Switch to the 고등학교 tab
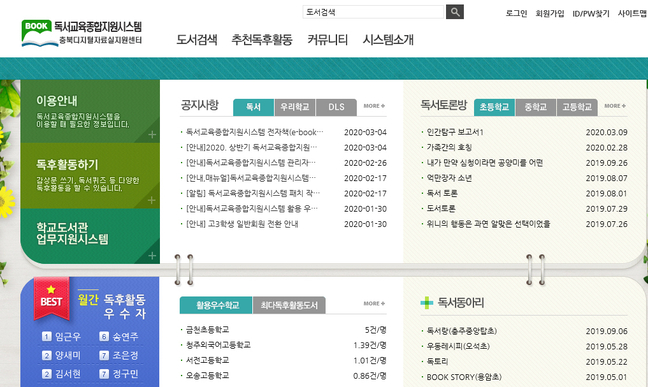 pos(577,107)
